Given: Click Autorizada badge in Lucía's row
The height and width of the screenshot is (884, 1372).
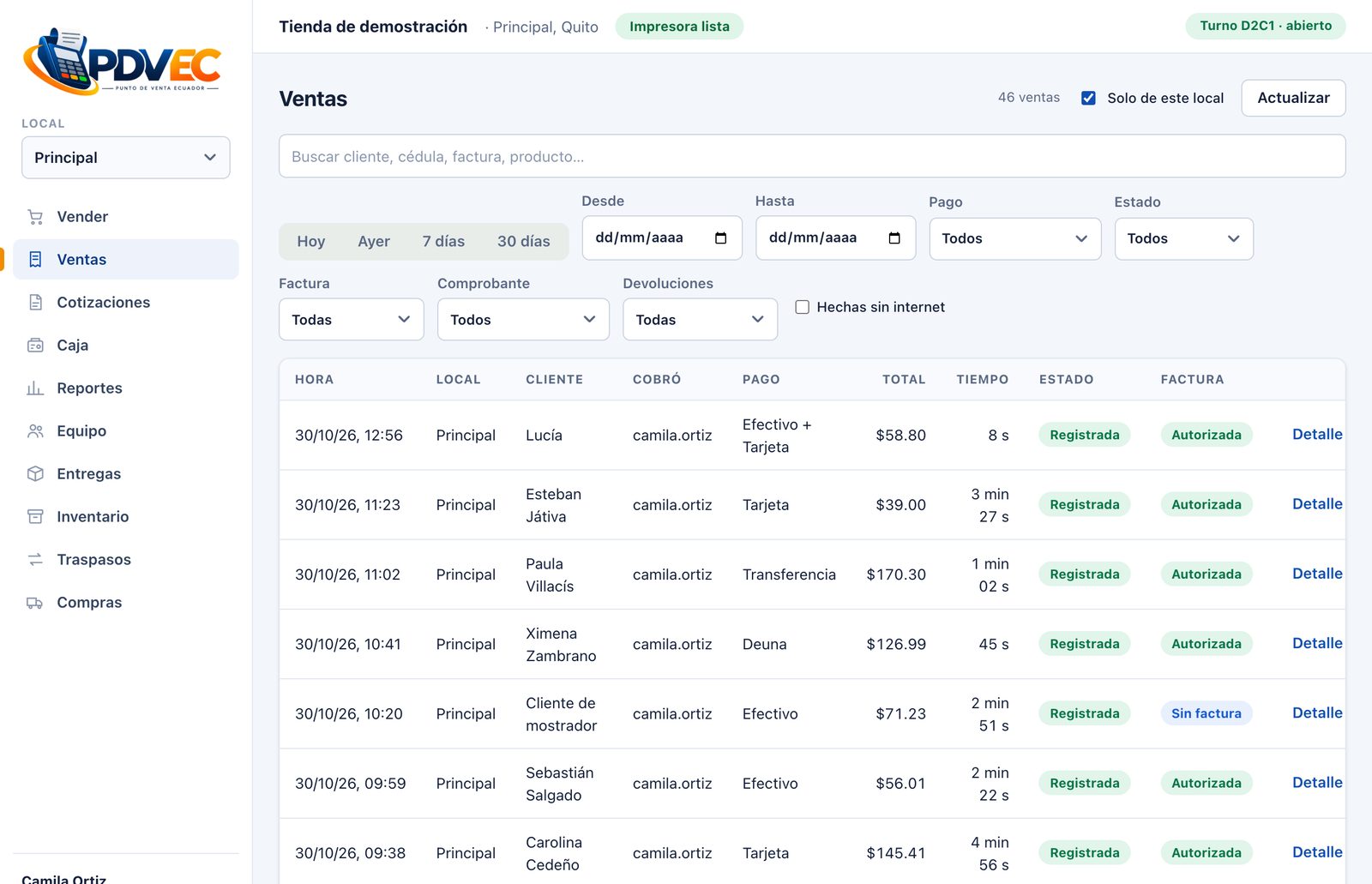Looking at the screenshot, I should click(x=1207, y=435).
